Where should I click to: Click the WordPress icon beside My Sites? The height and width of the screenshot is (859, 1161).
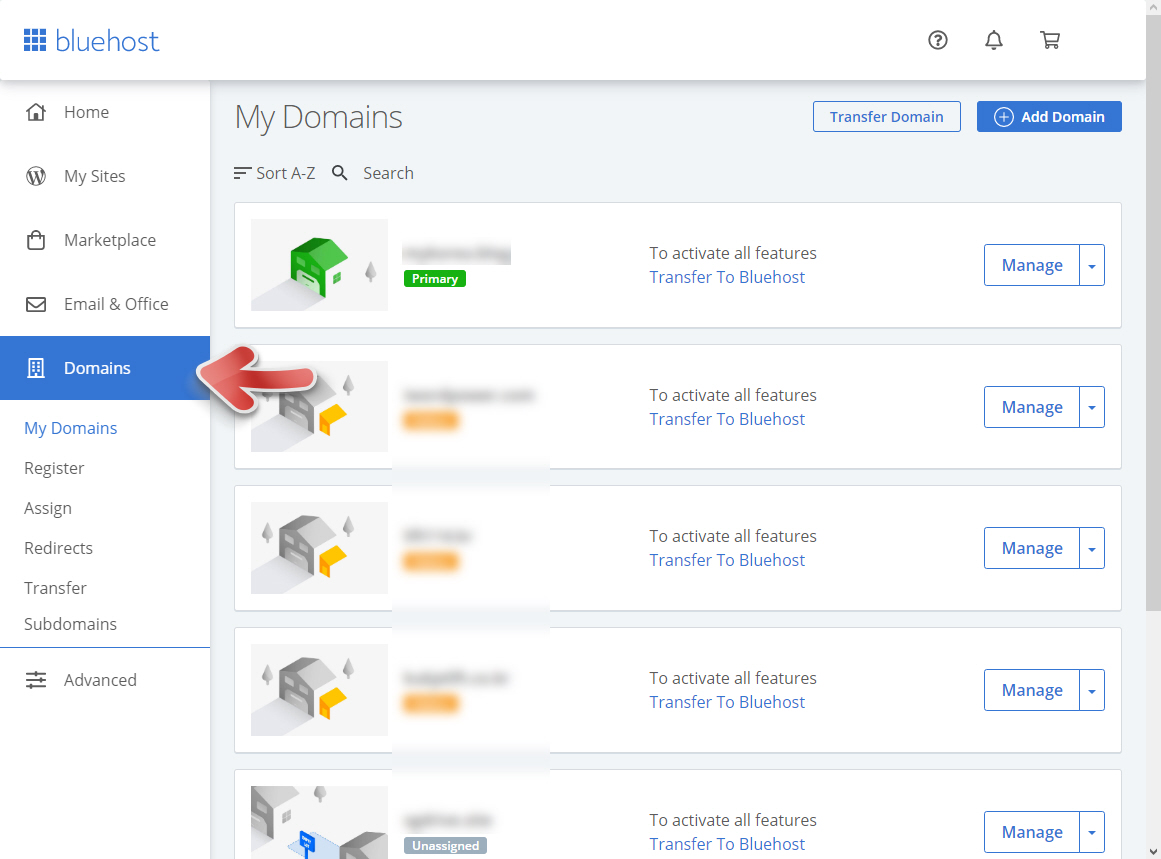pos(36,176)
